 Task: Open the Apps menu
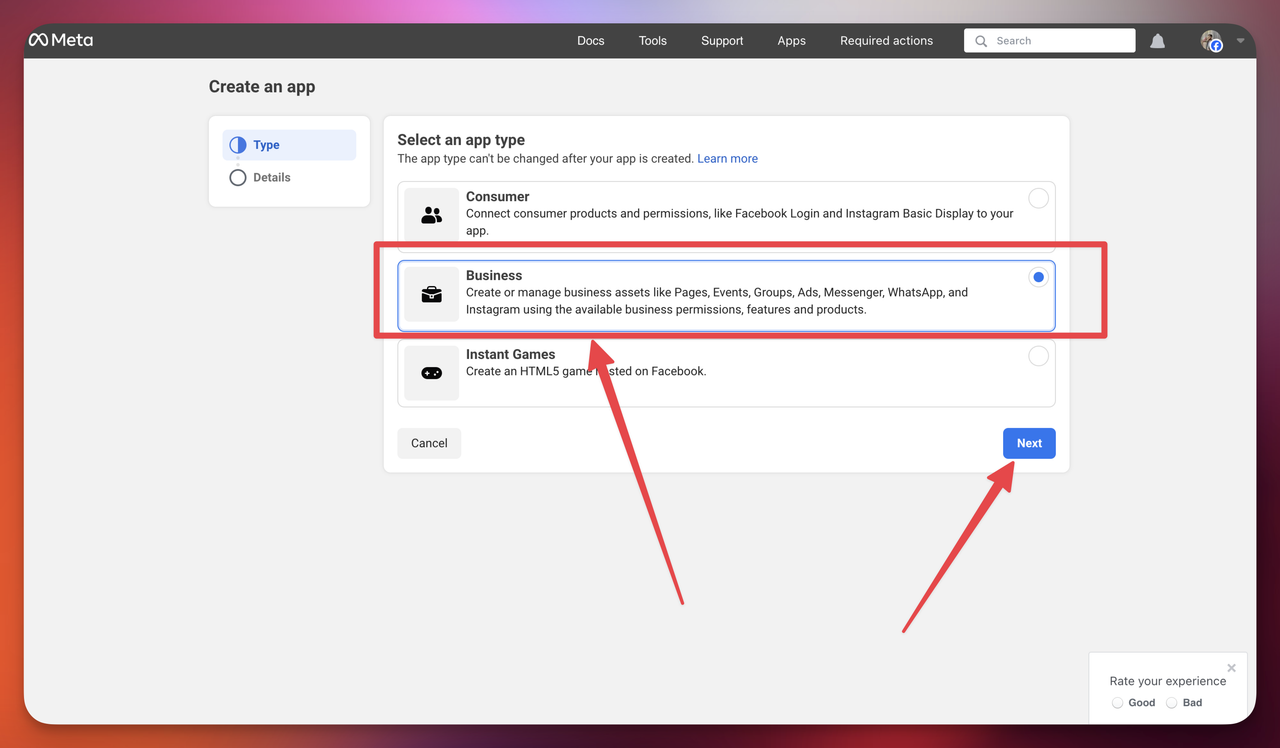[792, 41]
